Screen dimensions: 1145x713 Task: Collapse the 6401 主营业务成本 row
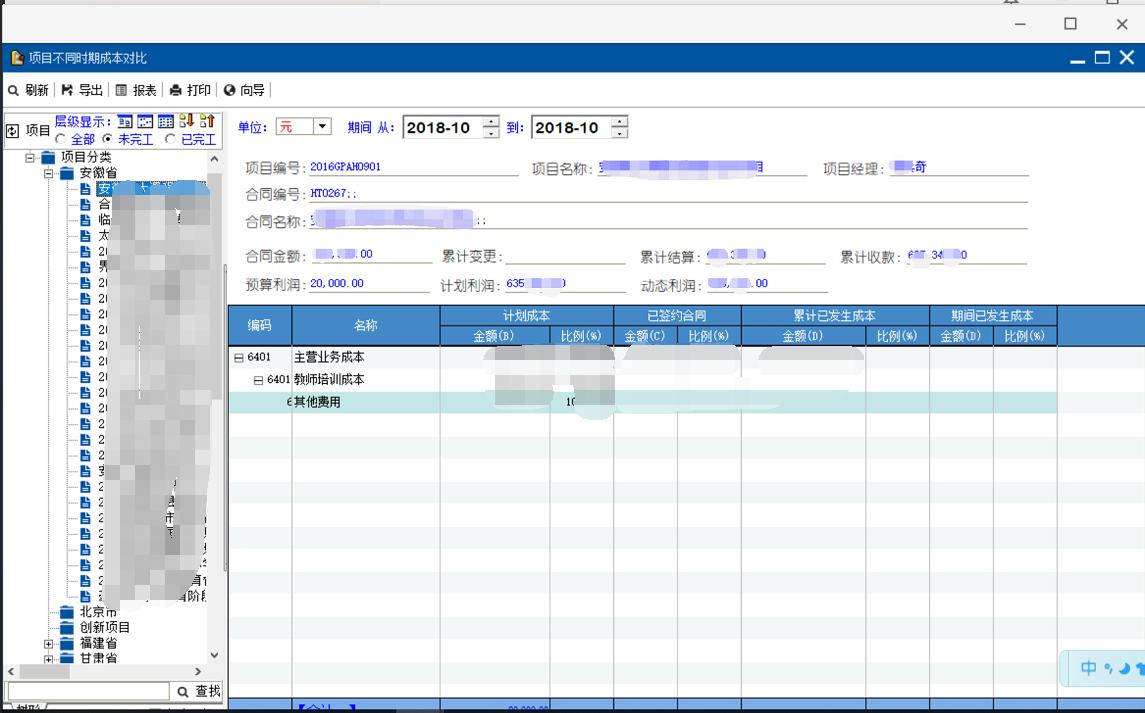[x=239, y=358]
